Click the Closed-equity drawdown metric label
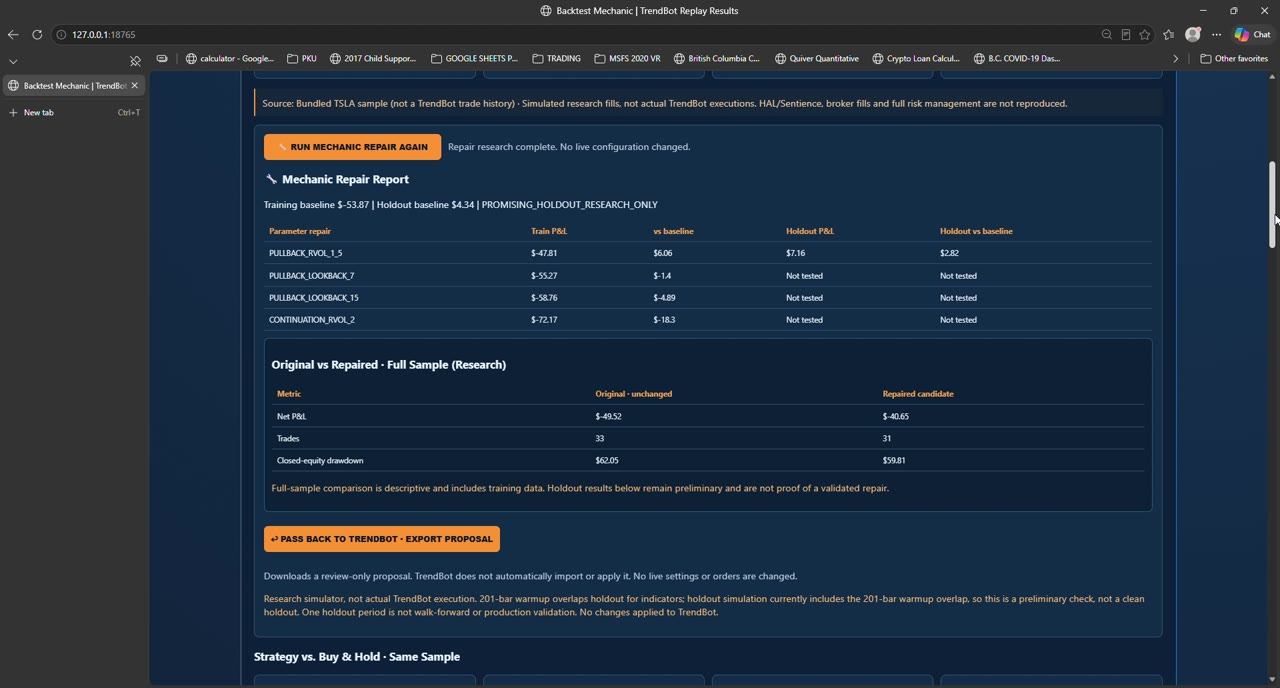This screenshot has height=688, width=1280. 320,461
